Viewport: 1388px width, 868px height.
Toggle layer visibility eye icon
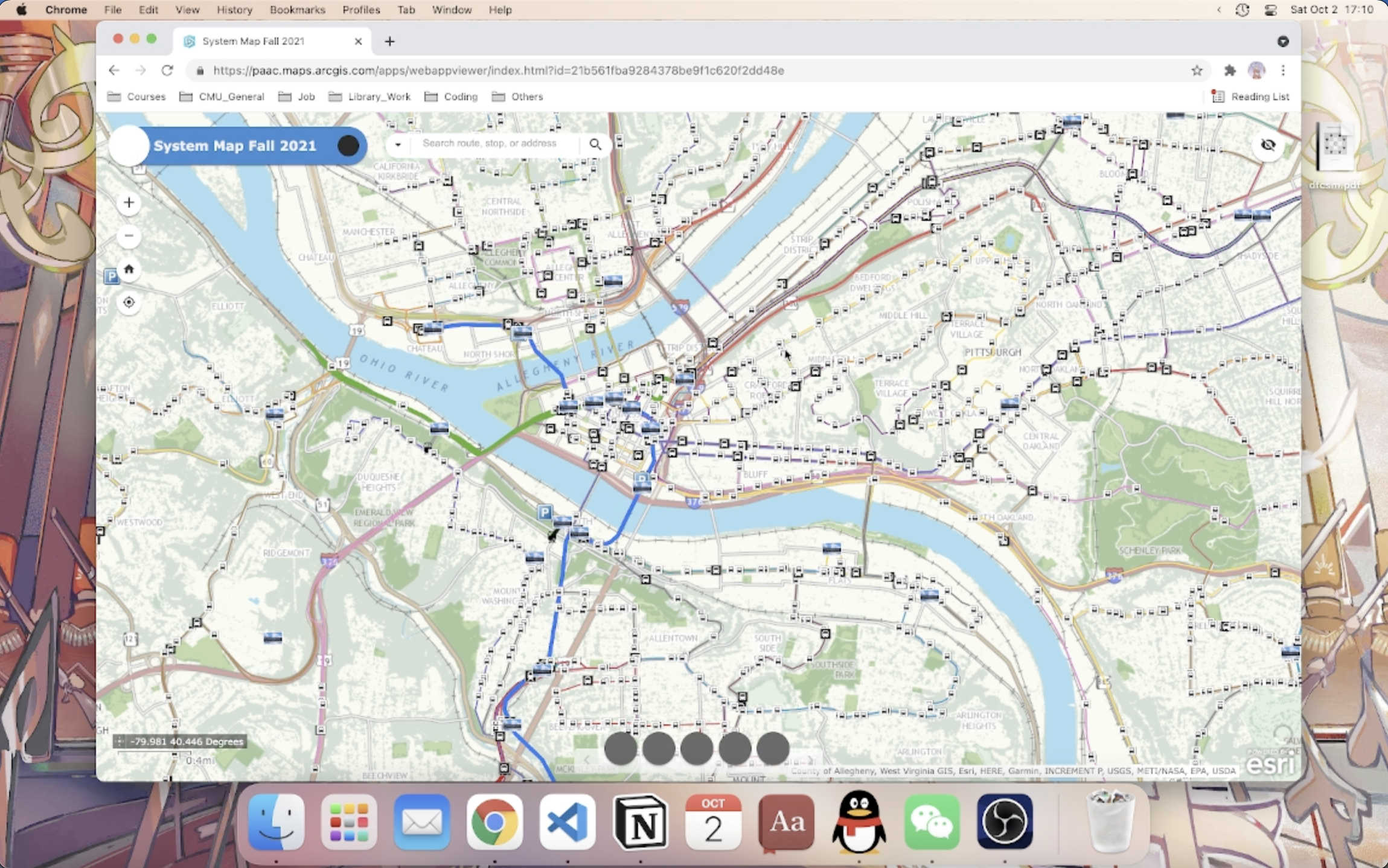(x=1268, y=145)
